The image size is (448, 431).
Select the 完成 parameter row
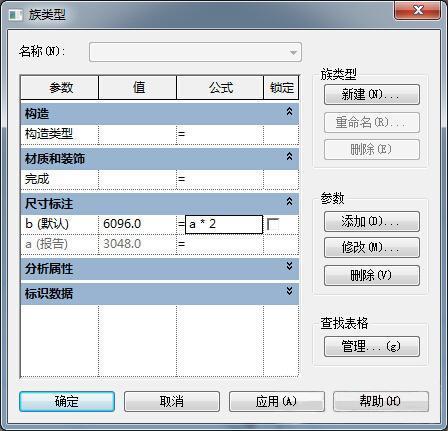coord(160,179)
